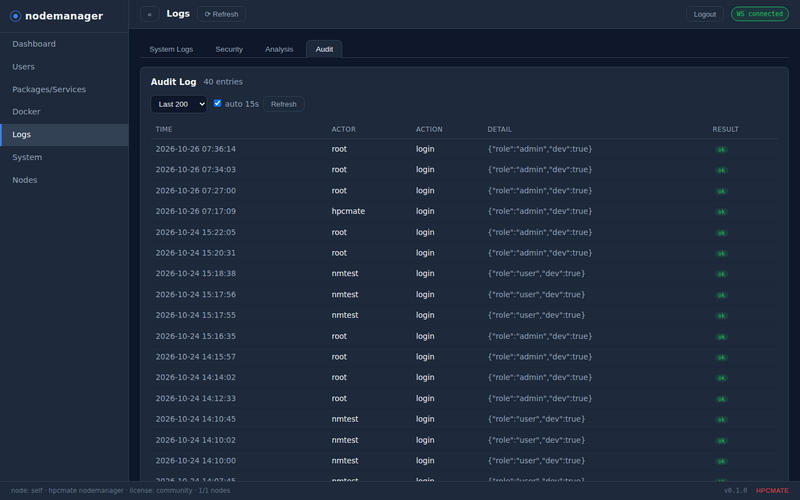The width and height of the screenshot is (800, 500).
Task: Click actor nmtest in the 15:18:38 row
Action: [345, 273]
